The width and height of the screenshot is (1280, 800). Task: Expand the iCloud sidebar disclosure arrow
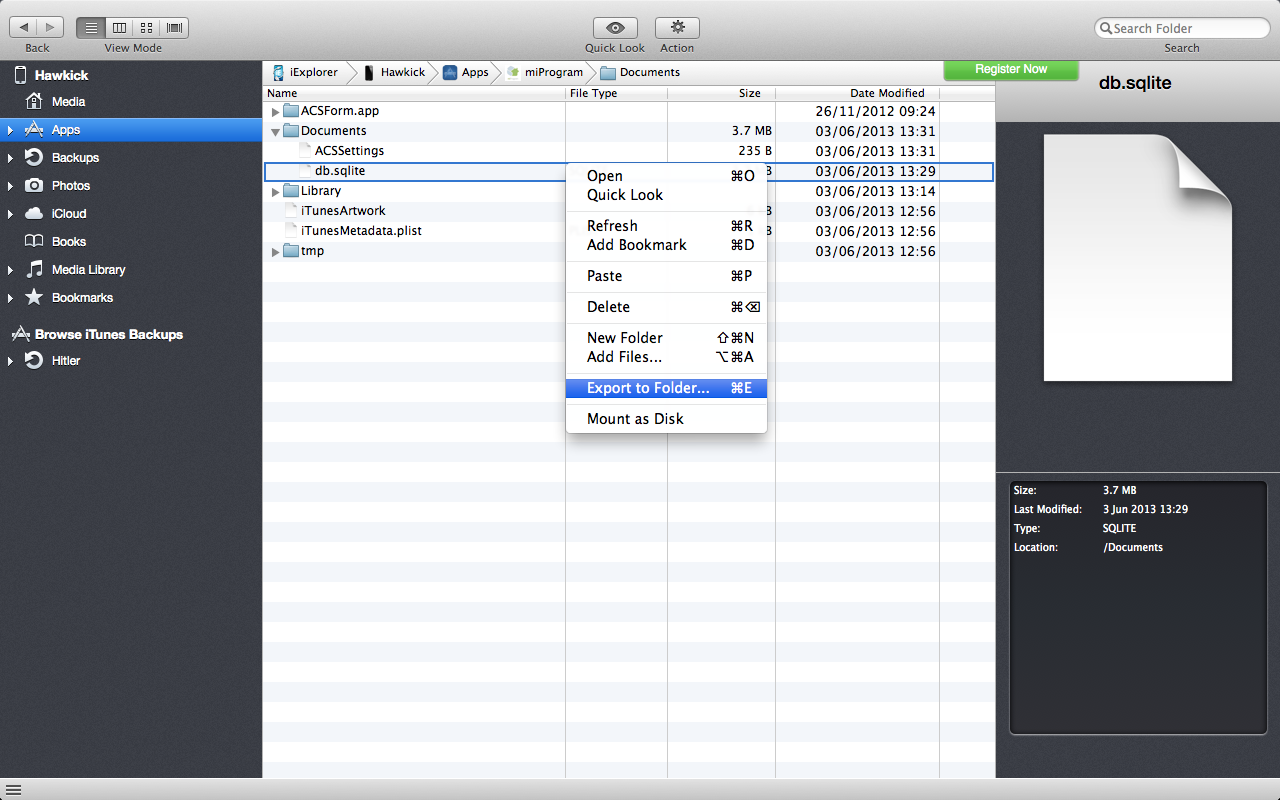10,214
